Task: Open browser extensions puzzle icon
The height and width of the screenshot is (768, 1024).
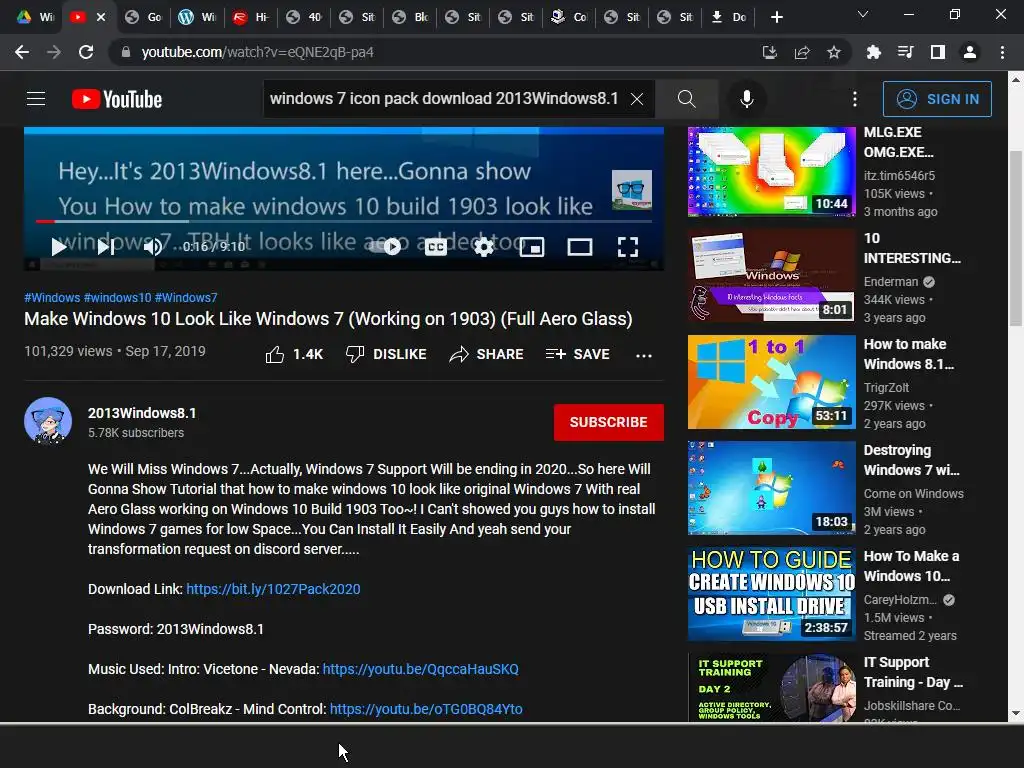Action: click(874, 52)
